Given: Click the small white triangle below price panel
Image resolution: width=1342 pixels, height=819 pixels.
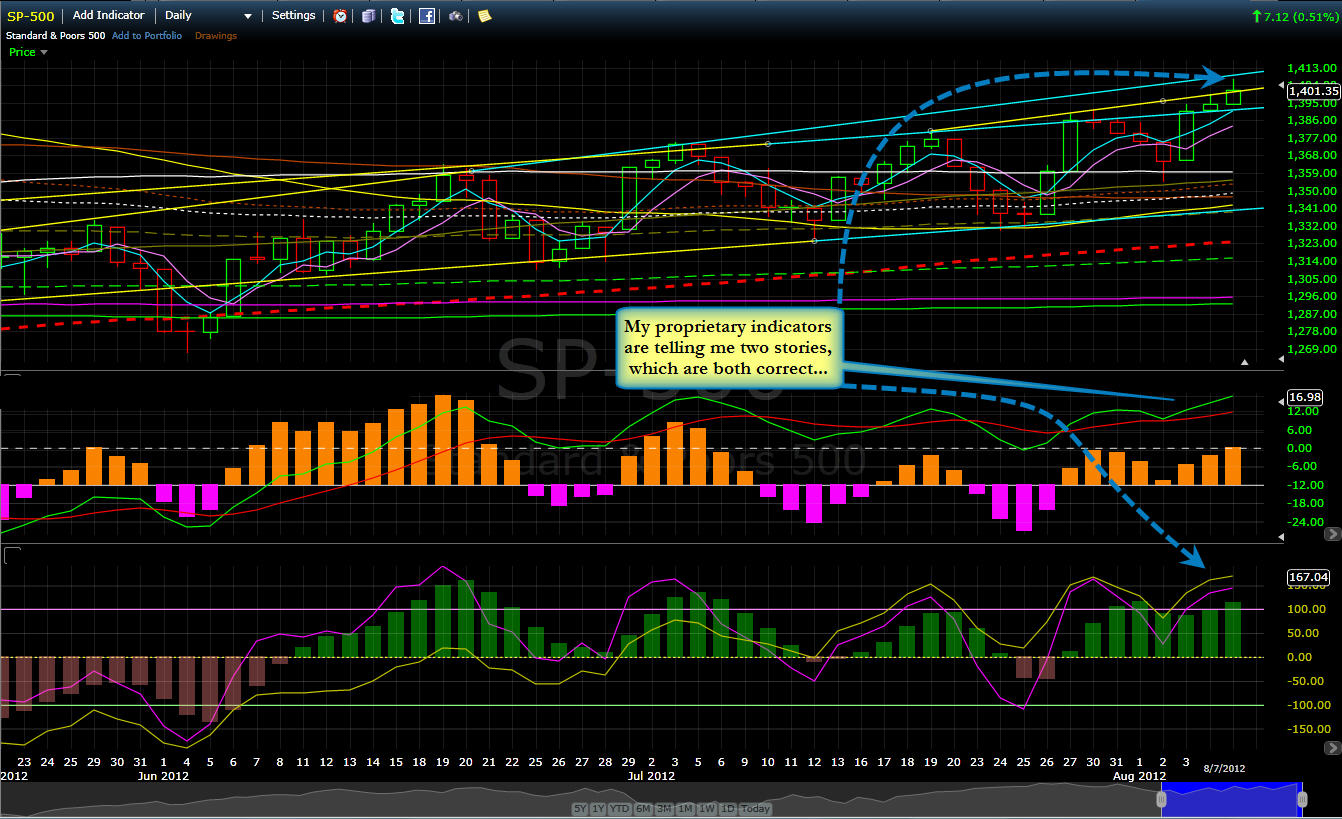Looking at the screenshot, I should click(1245, 361).
